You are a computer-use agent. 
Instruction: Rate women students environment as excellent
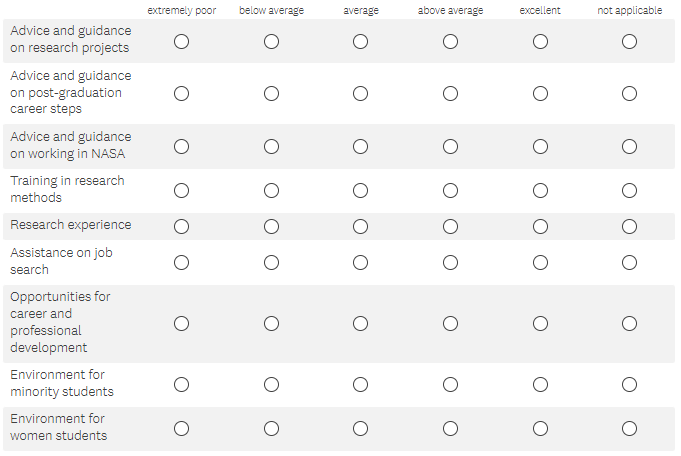click(x=540, y=428)
